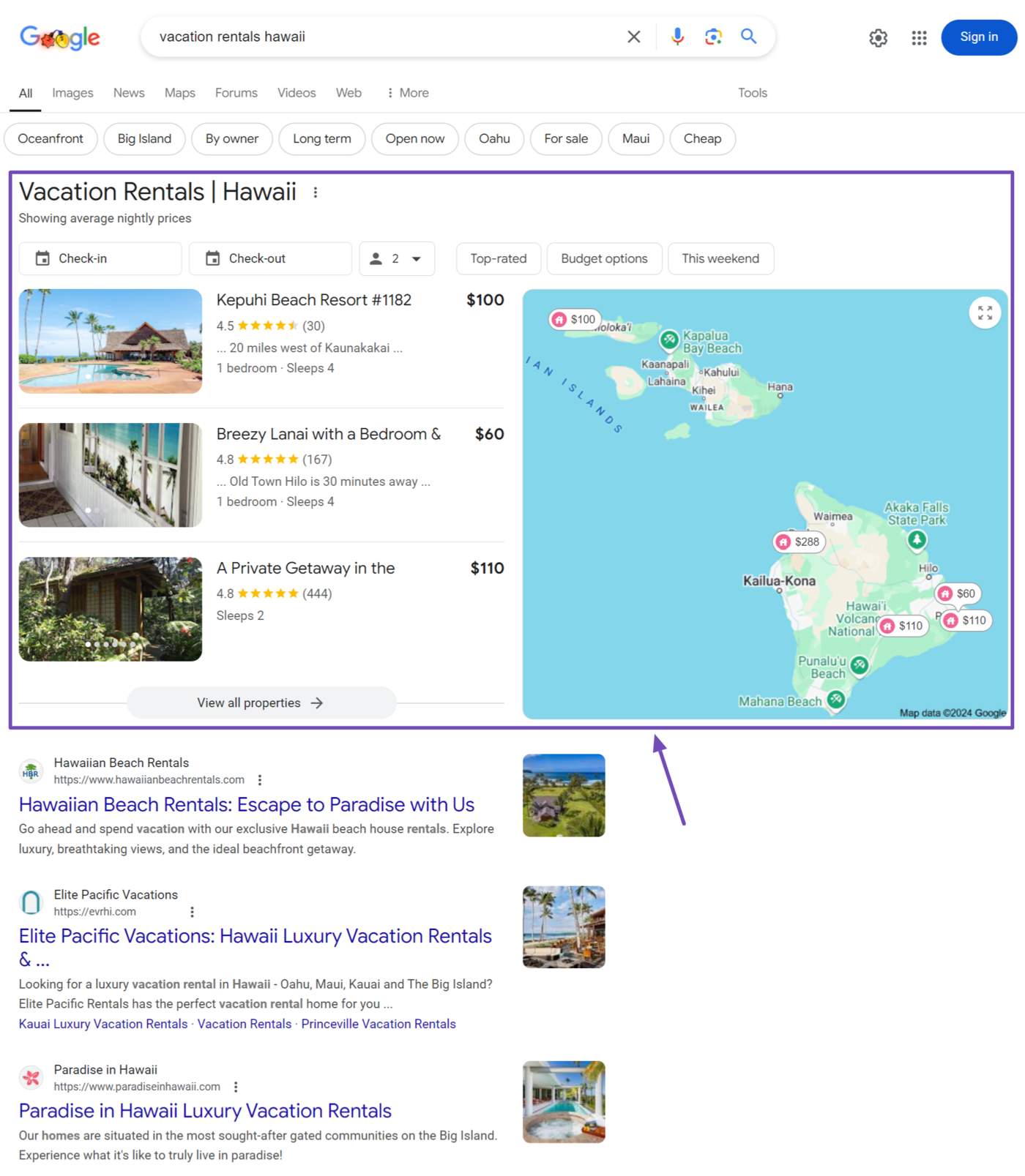Toggle the This weekend filter chip
Image resolution: width=1025 pixels, height=1176 pixels.
(720, 258)
